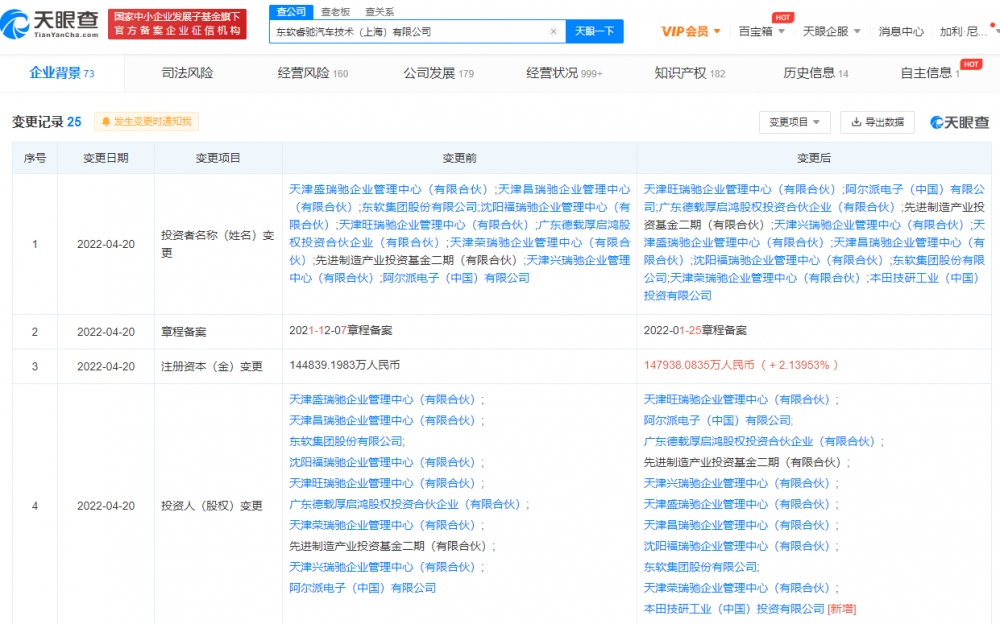This screenshot has height=624, width=1000.
Task: Click the 变更前 column header
Action: pyautogui.click(x=459, y=158)
